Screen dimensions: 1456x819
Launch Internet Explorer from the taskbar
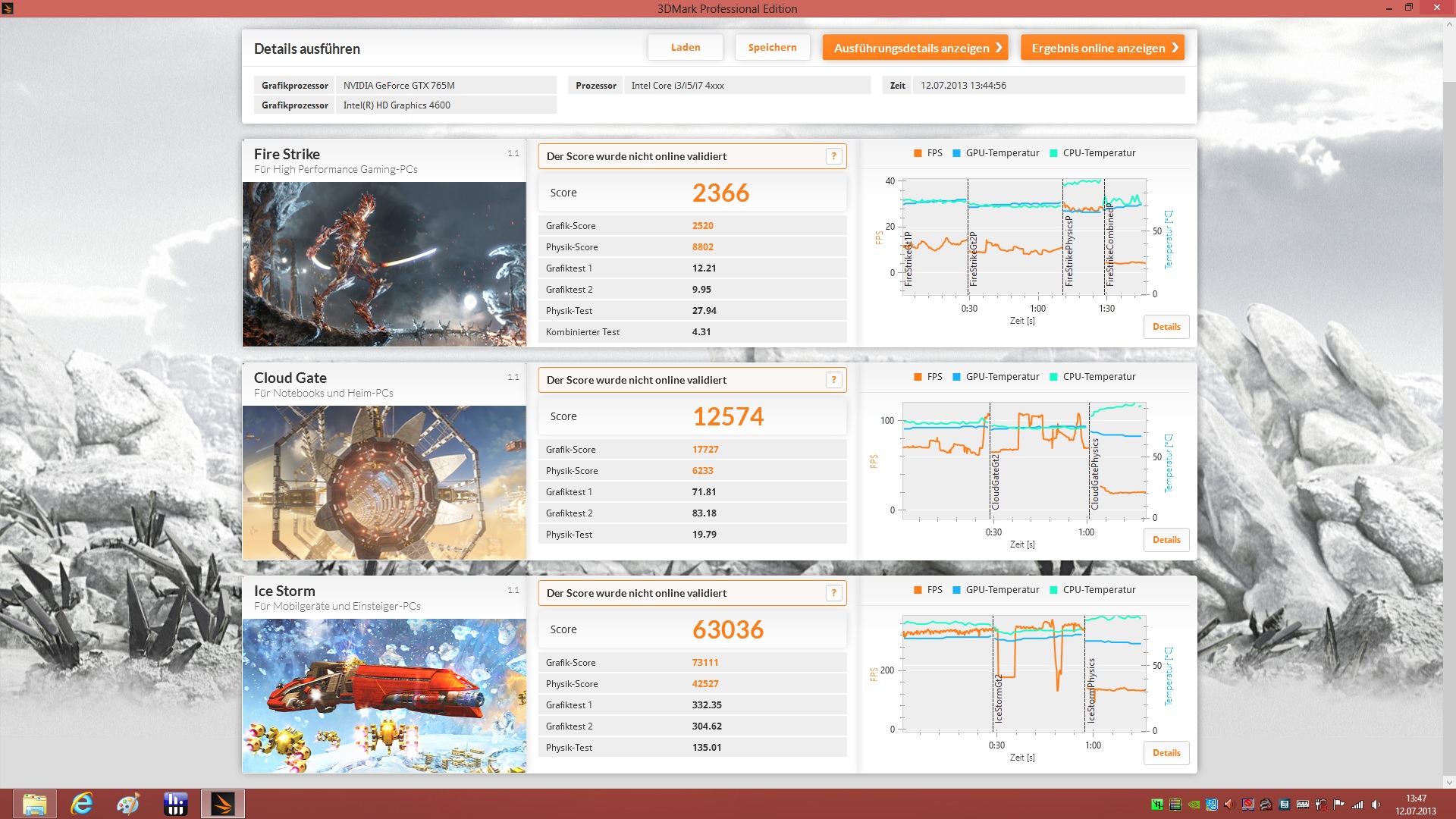(81, 804)
